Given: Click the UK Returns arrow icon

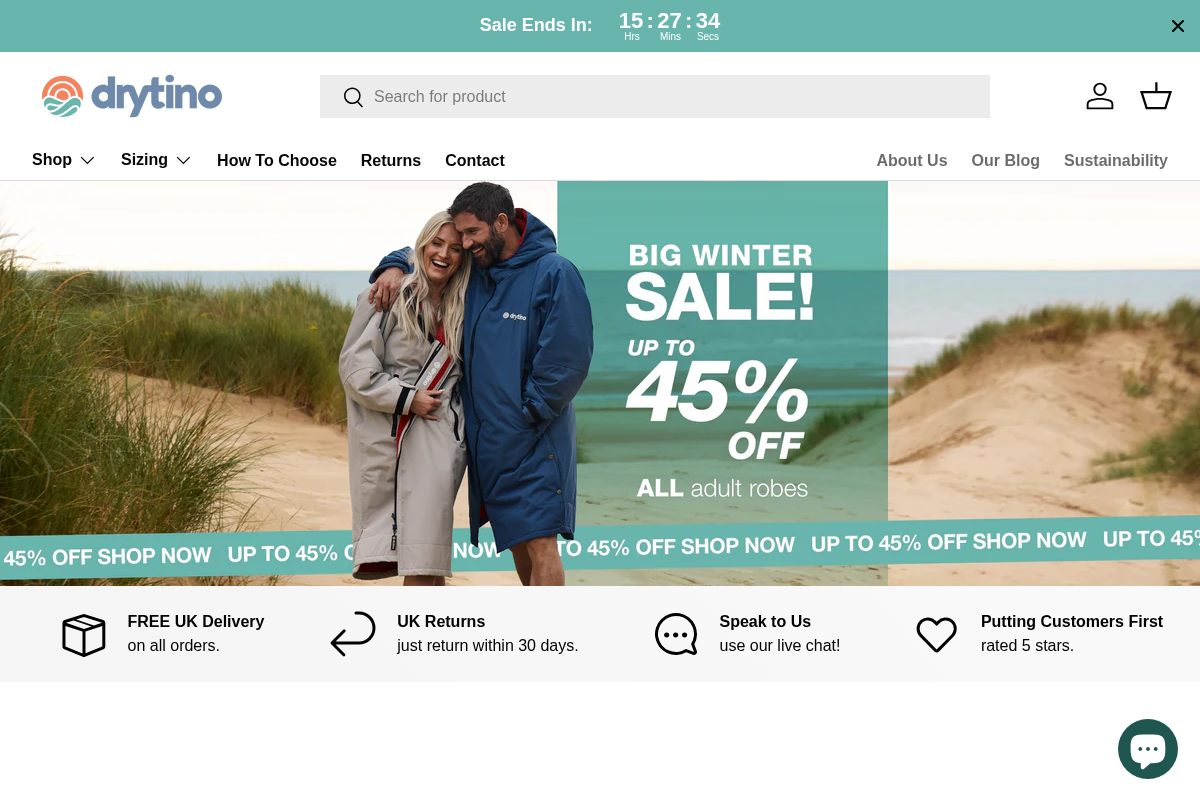Looking at the screenshot, I should pyautogui.click(x=352, y=634).
